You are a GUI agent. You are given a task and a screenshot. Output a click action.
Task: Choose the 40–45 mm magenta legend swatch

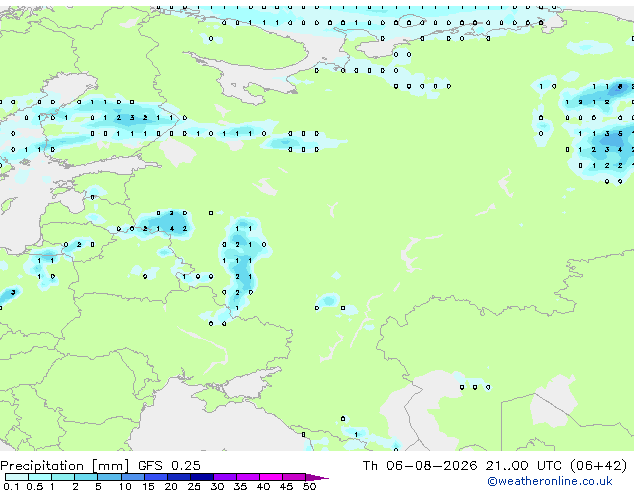pos(271,477)
